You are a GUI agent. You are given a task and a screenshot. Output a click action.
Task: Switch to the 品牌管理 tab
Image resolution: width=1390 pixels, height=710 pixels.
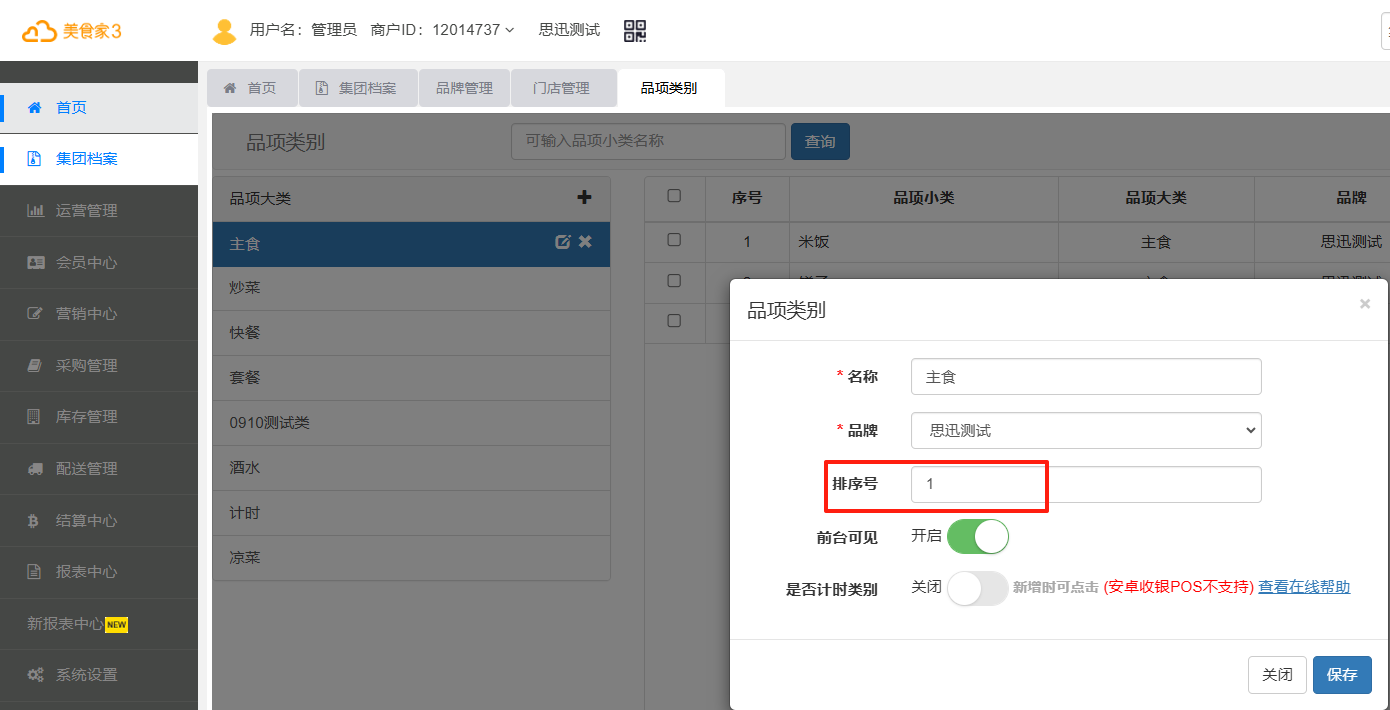464,88
